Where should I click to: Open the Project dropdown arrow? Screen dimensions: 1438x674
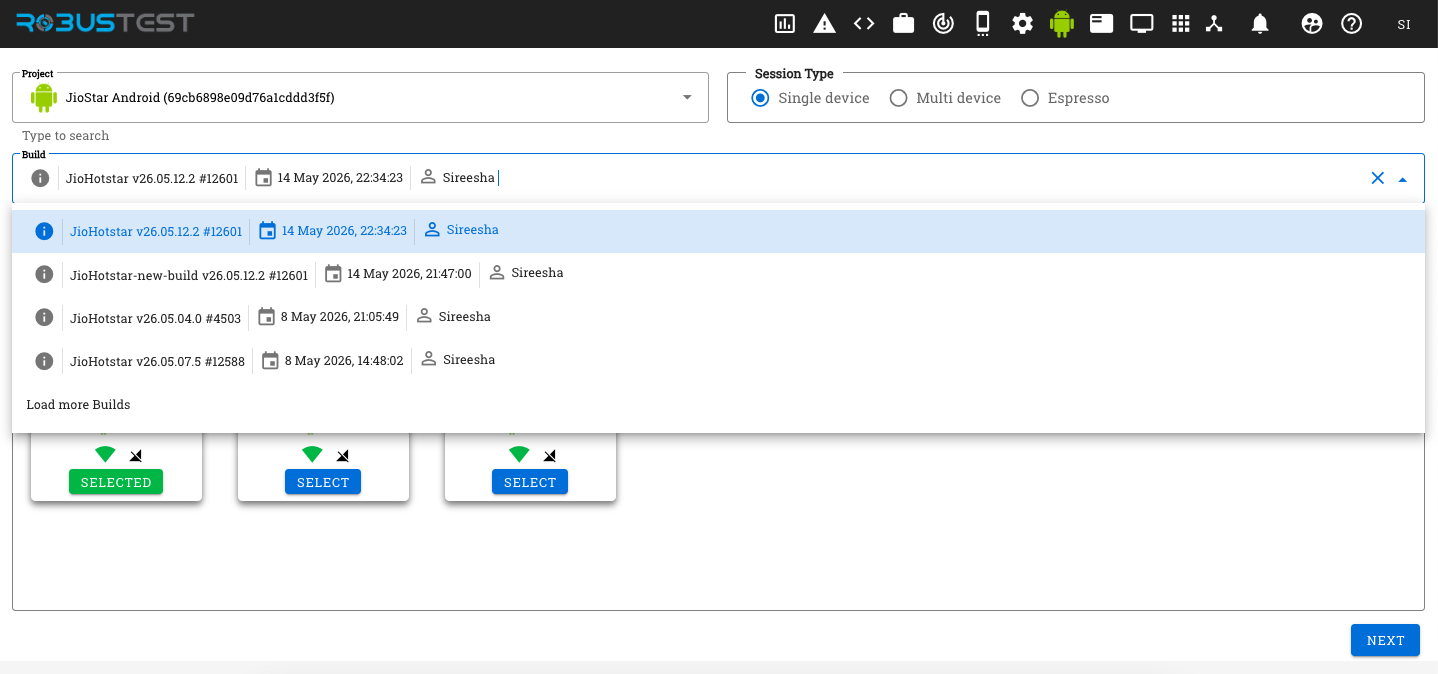tap(687, 98)
